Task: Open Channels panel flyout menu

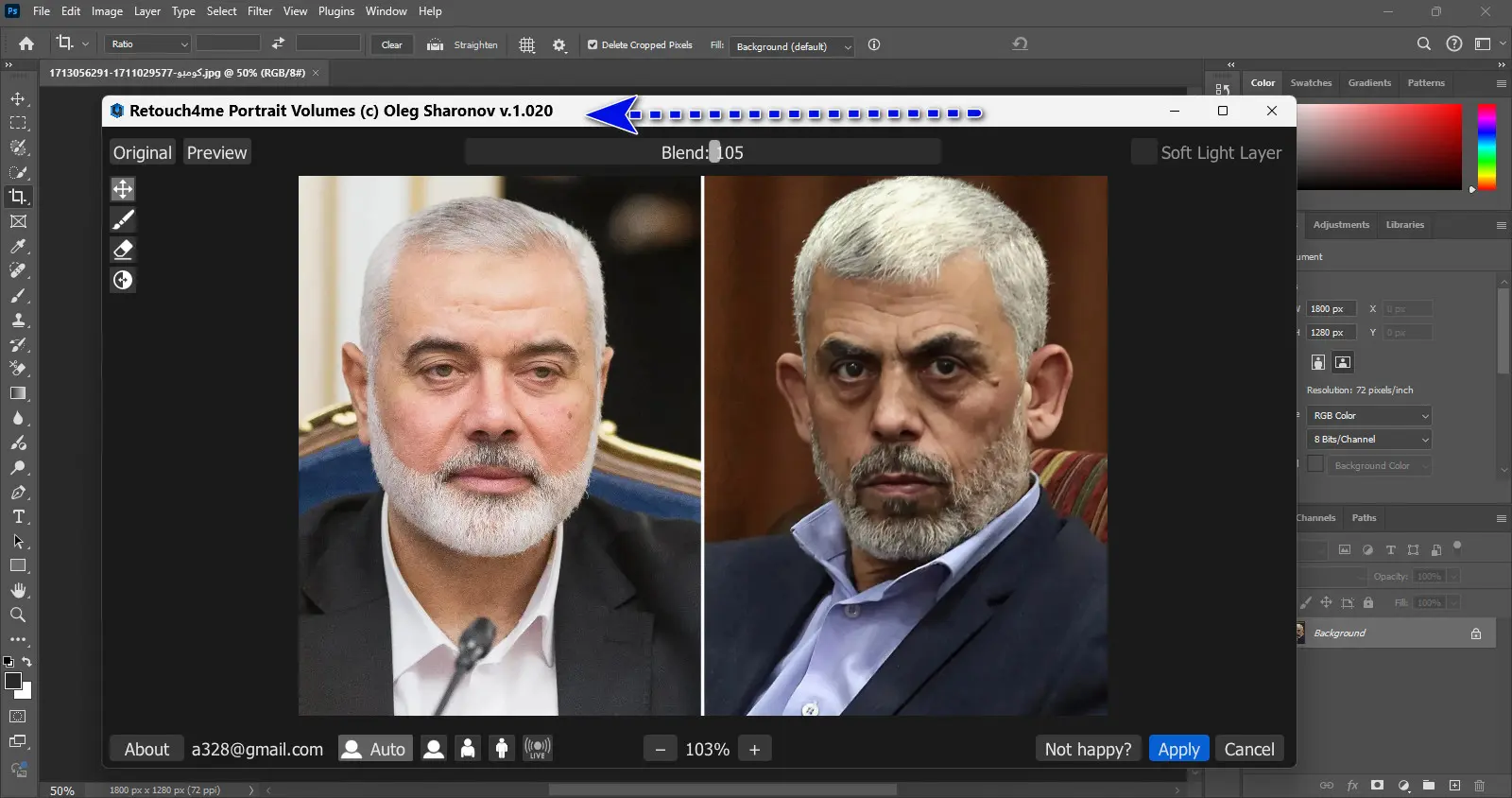Action: click(x=1502, y=518)
